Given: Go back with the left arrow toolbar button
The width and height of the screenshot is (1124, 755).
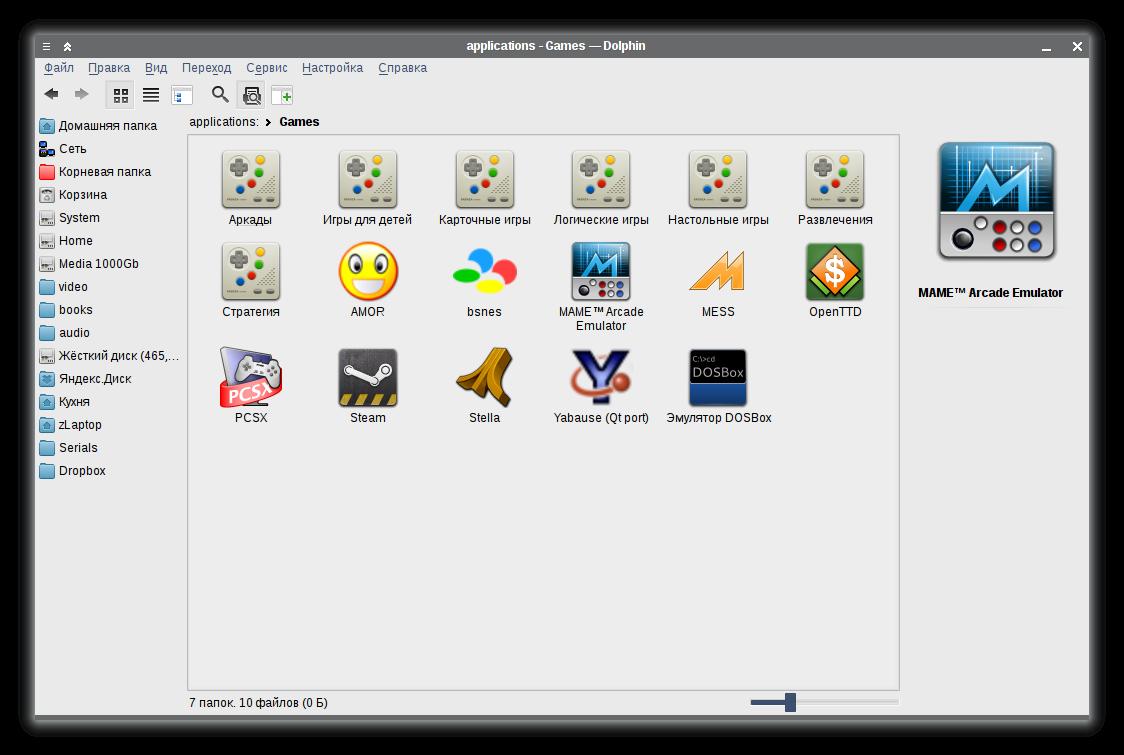Looking at the screenshot, I should (x=52, y=94).
